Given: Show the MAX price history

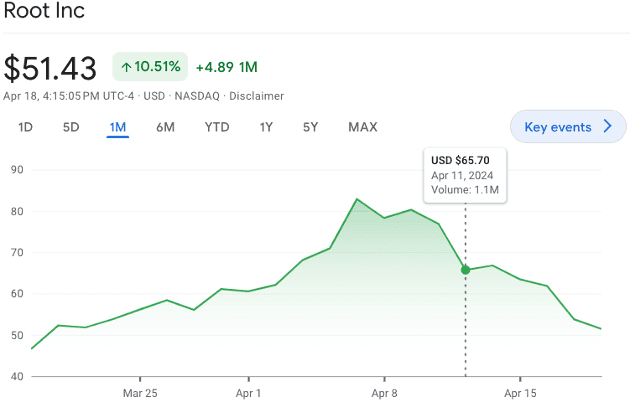Looking at the screenshot, I should point(363,127).
